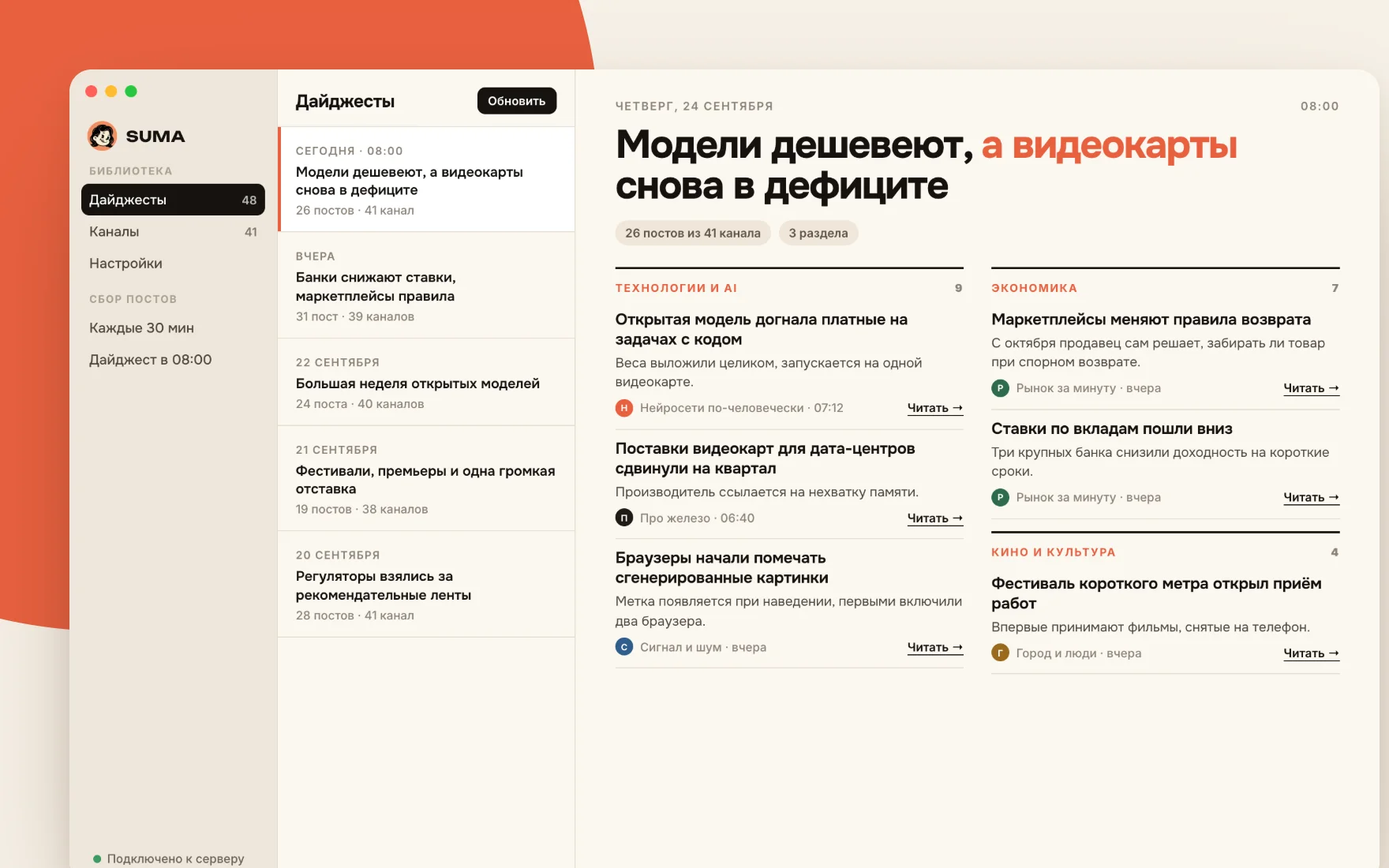
Task: Click the Про железо · 06:40 source label
Action: coord(698,518)
